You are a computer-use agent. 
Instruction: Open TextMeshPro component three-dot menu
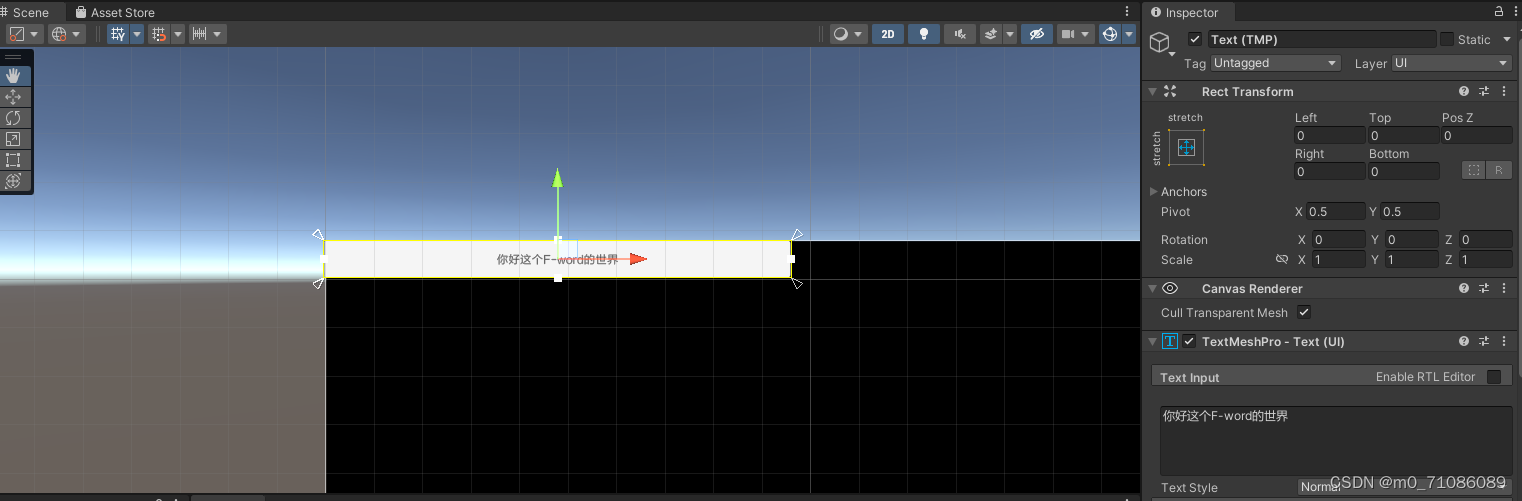point(1504,341)
